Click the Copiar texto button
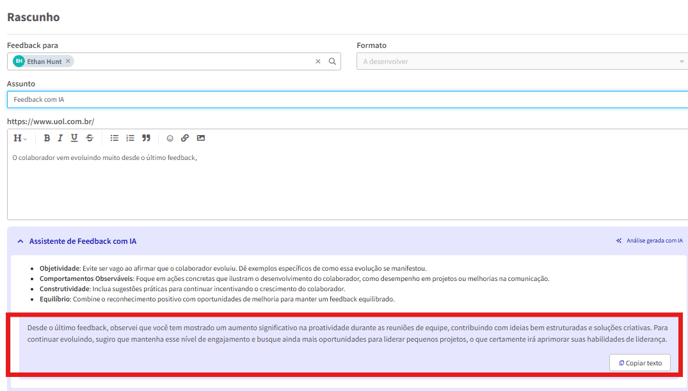The height and width of the screenshot is (391, 688). pos(640,363)
